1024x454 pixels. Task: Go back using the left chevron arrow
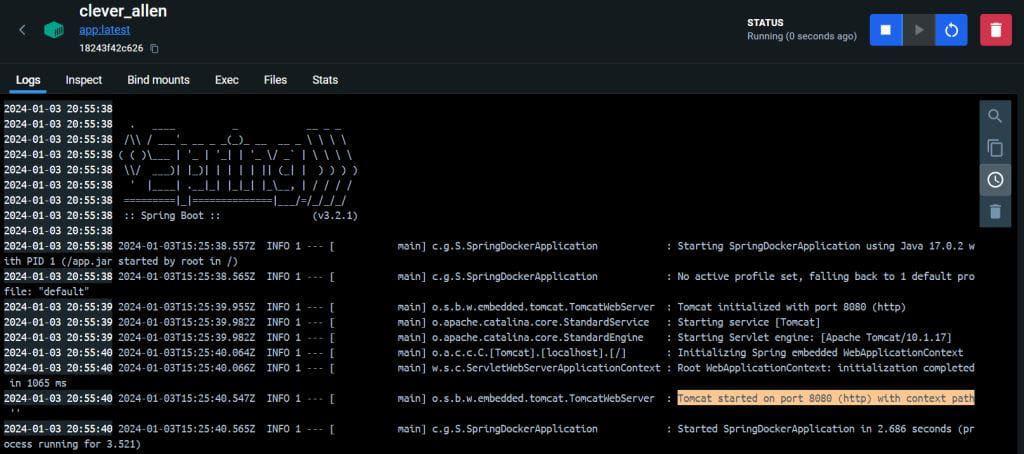point(22,30)
